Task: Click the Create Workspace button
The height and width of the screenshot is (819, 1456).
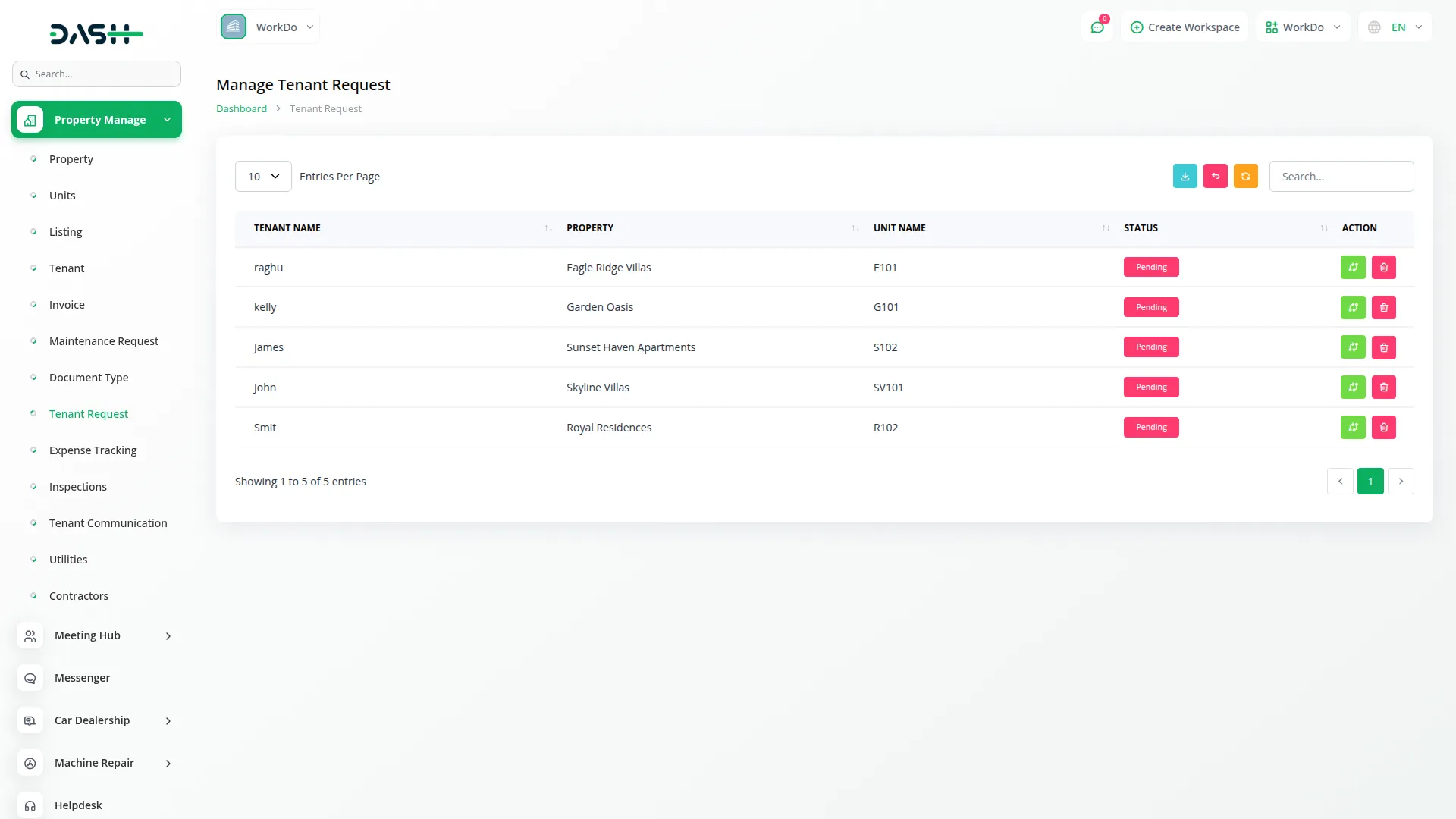Action: [1185, 27]
